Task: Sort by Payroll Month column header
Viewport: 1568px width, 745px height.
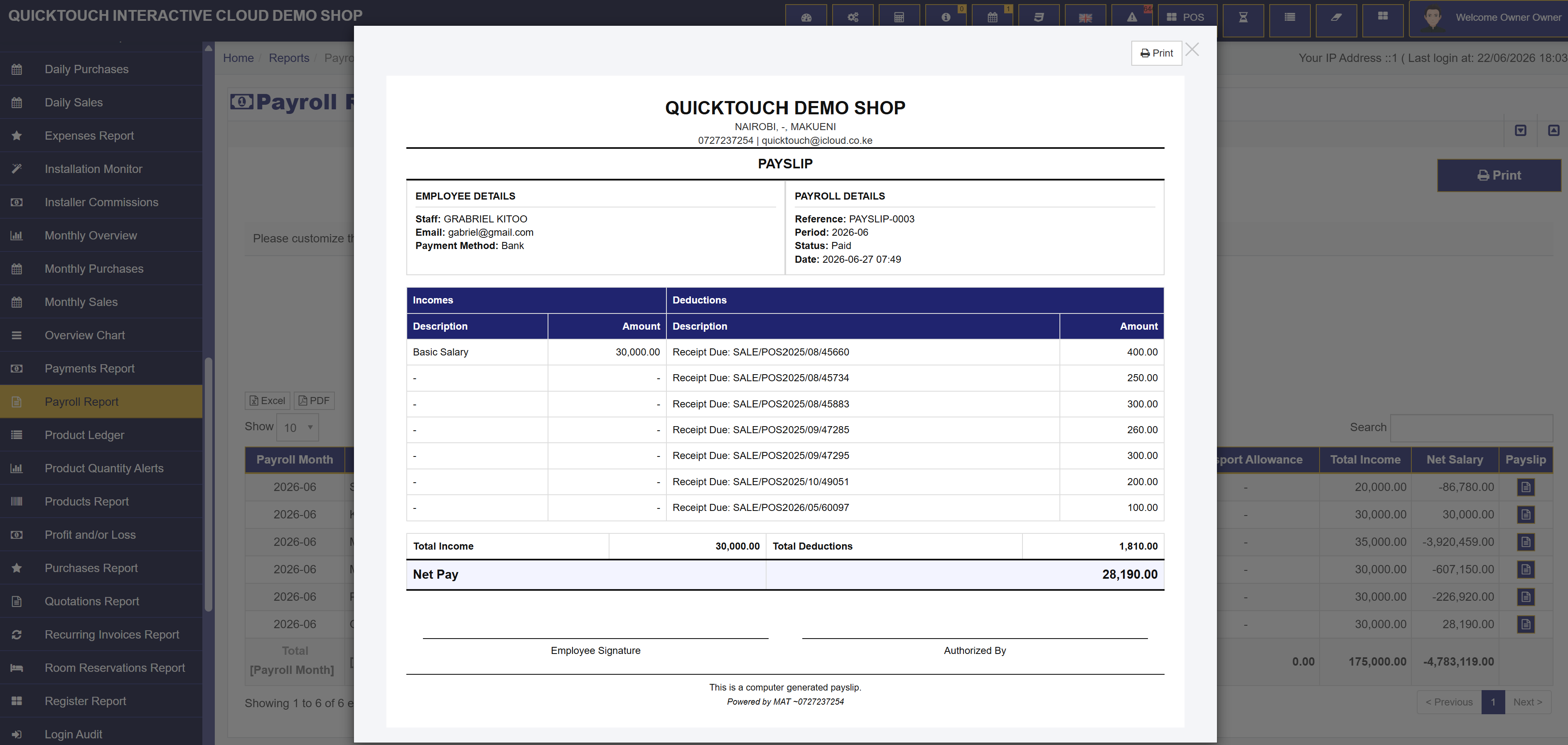Action: (x=295, y=460)
